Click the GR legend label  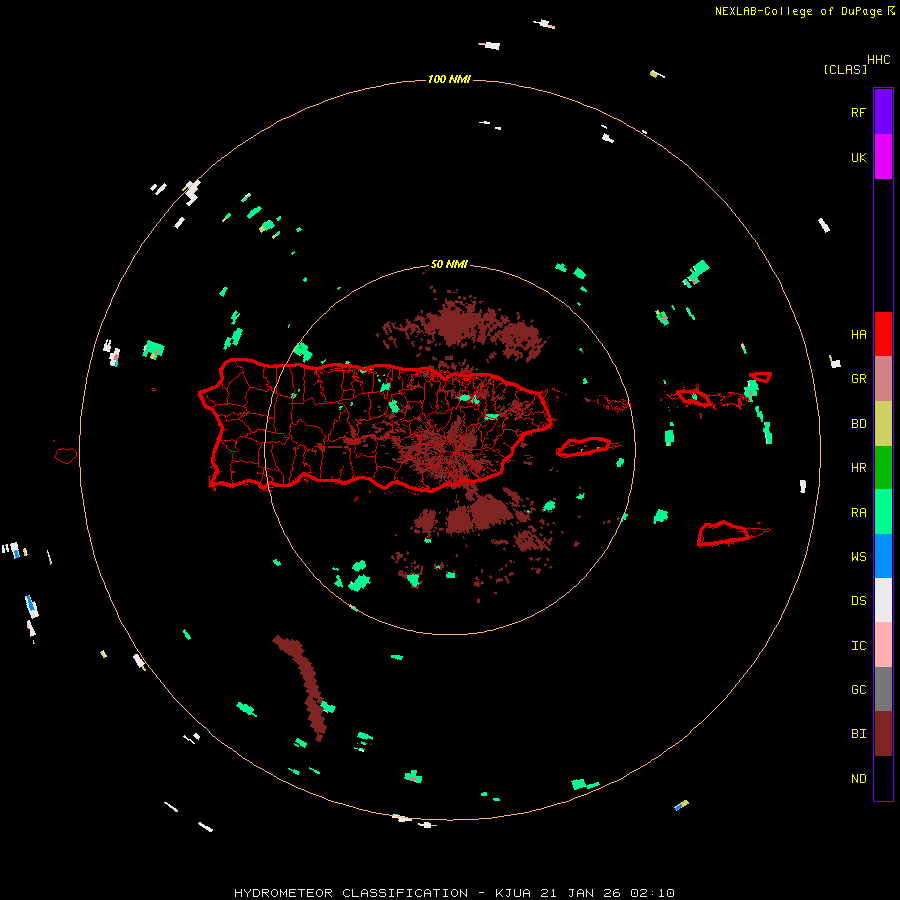pyautogui.click(x=858, y=378)
